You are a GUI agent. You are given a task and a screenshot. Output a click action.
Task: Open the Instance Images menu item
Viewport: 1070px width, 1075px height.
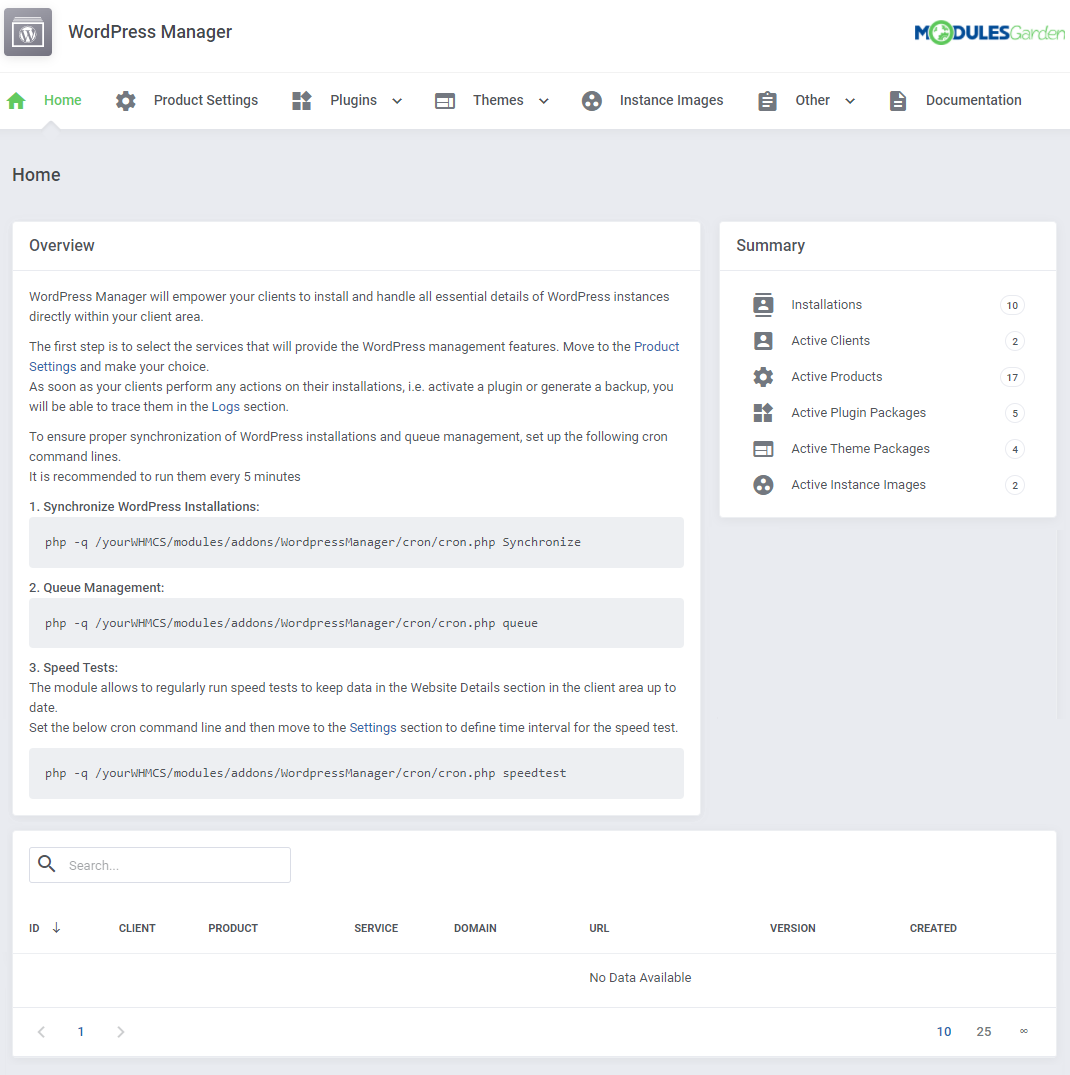(x=671, y=100)
